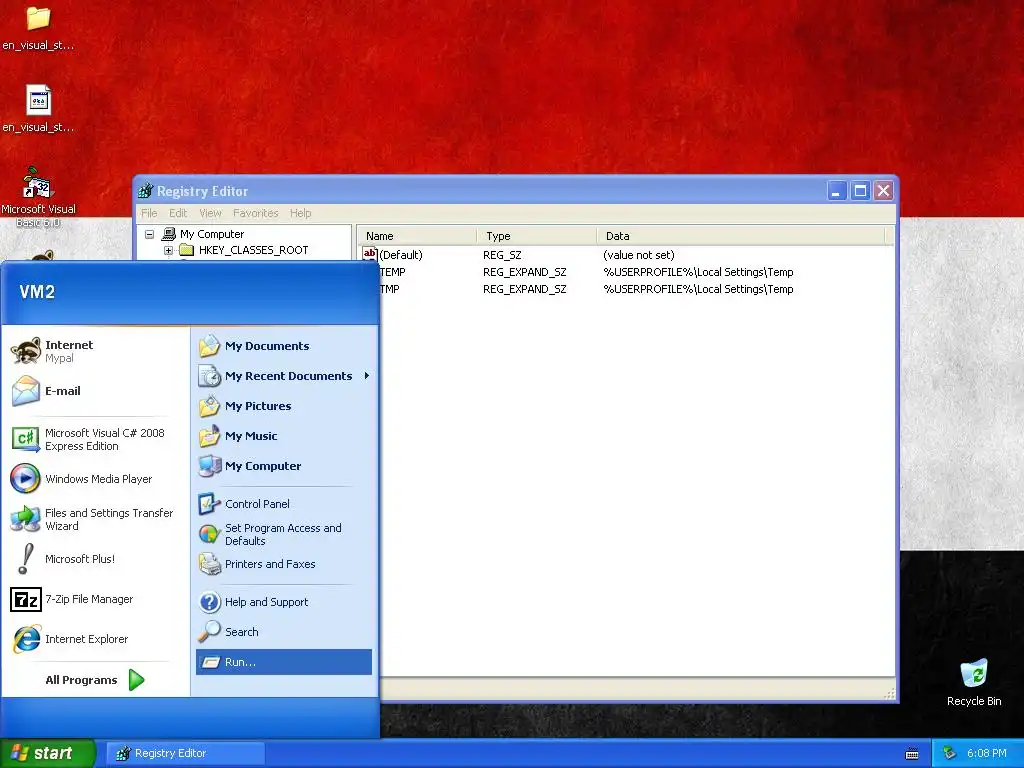Click the Registry Editor taskbar button
This screenshot has height=768, width=1024.
coord(186,754)
